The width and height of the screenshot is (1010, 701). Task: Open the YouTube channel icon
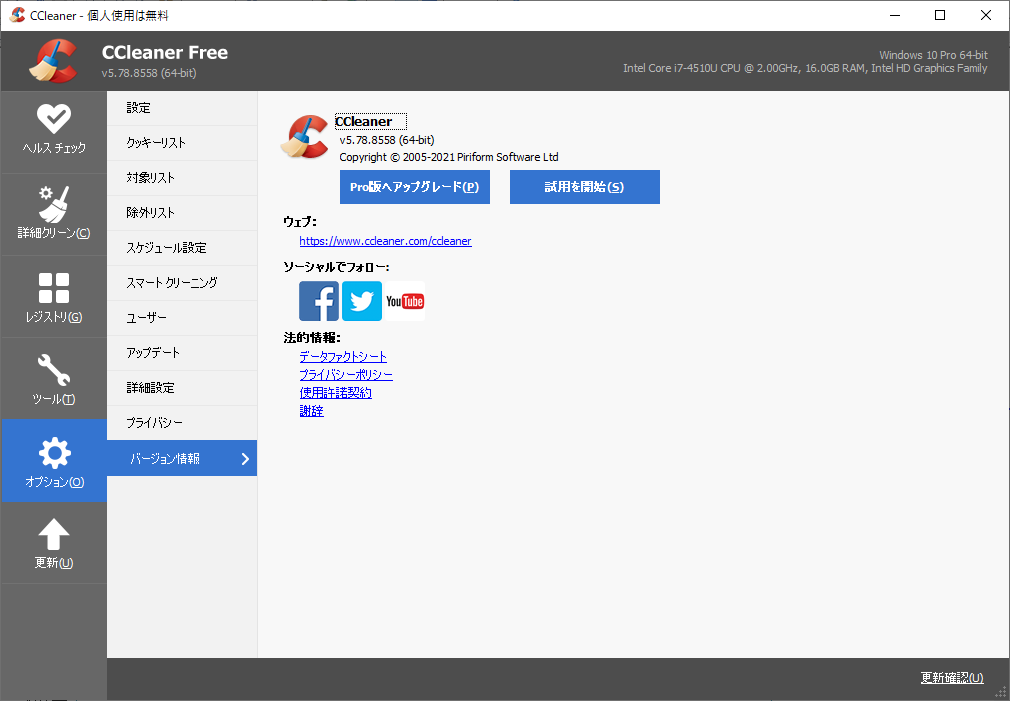coord(404,301)
